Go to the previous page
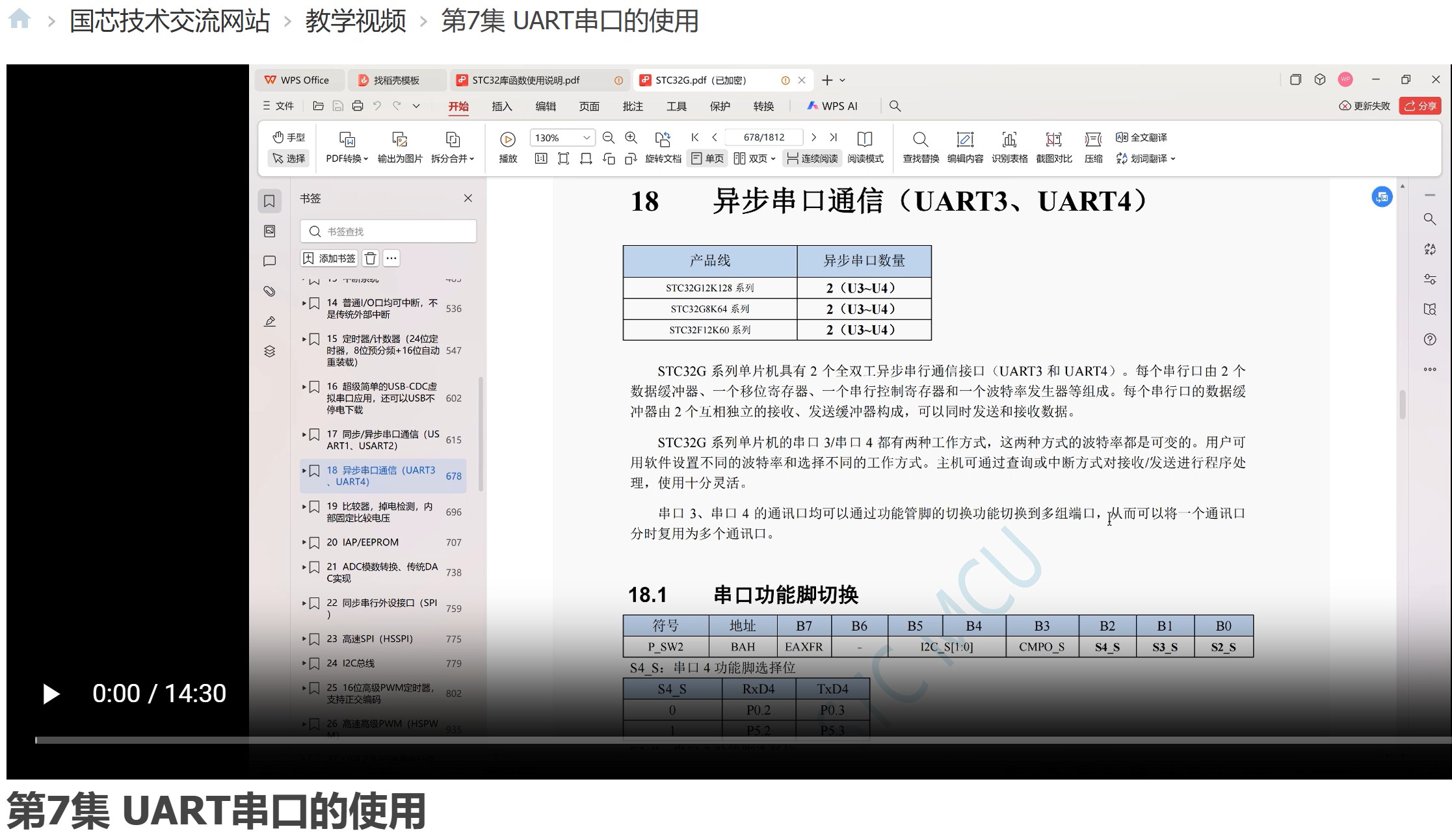The height and width of the screenshot is (840, 1452). 715,137
